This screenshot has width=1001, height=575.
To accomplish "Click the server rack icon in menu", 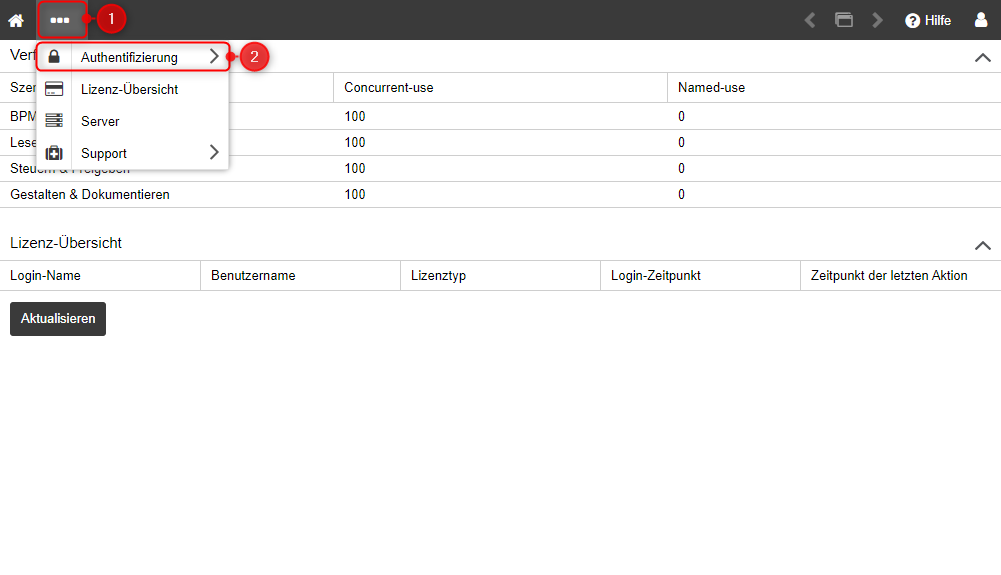I will [54, 121].
